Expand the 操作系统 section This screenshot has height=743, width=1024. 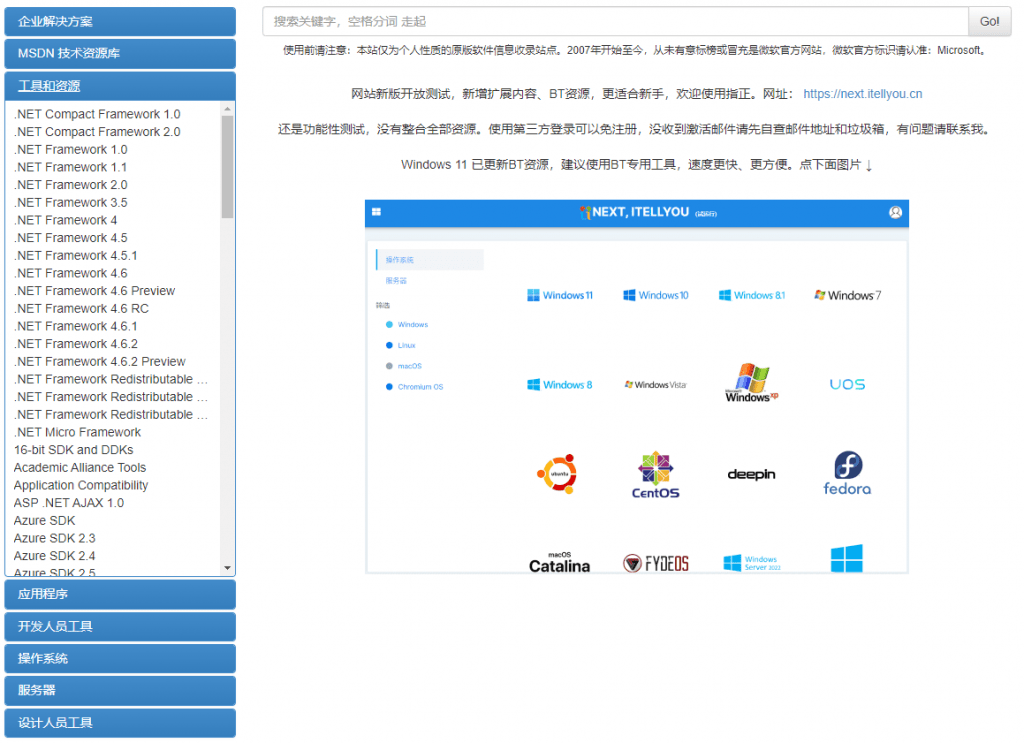coord(120,658)
